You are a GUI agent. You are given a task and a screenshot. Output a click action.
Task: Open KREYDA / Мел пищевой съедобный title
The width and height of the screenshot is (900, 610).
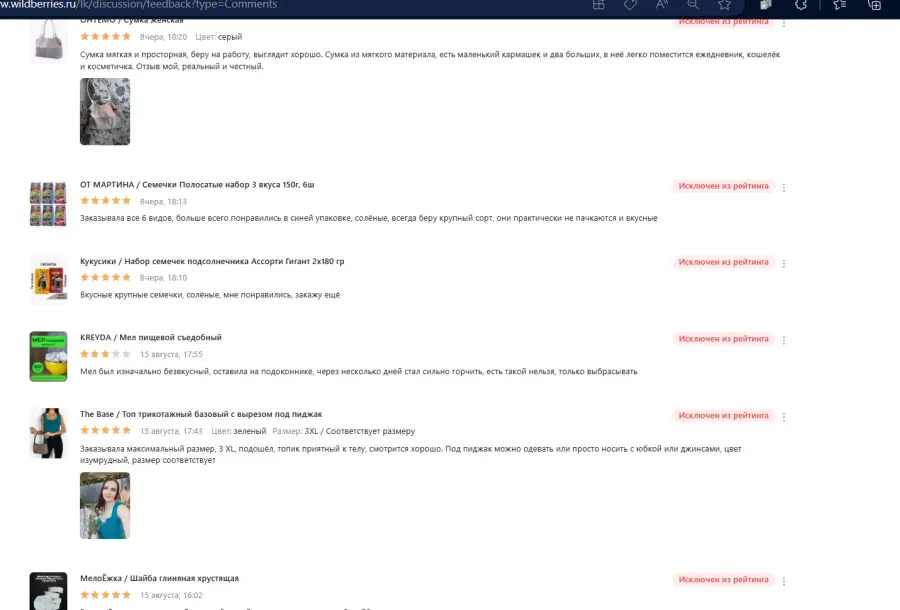(150, 337)
